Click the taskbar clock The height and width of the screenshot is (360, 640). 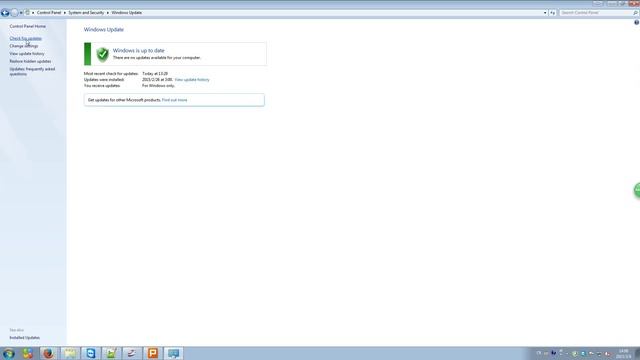(624, 353)
